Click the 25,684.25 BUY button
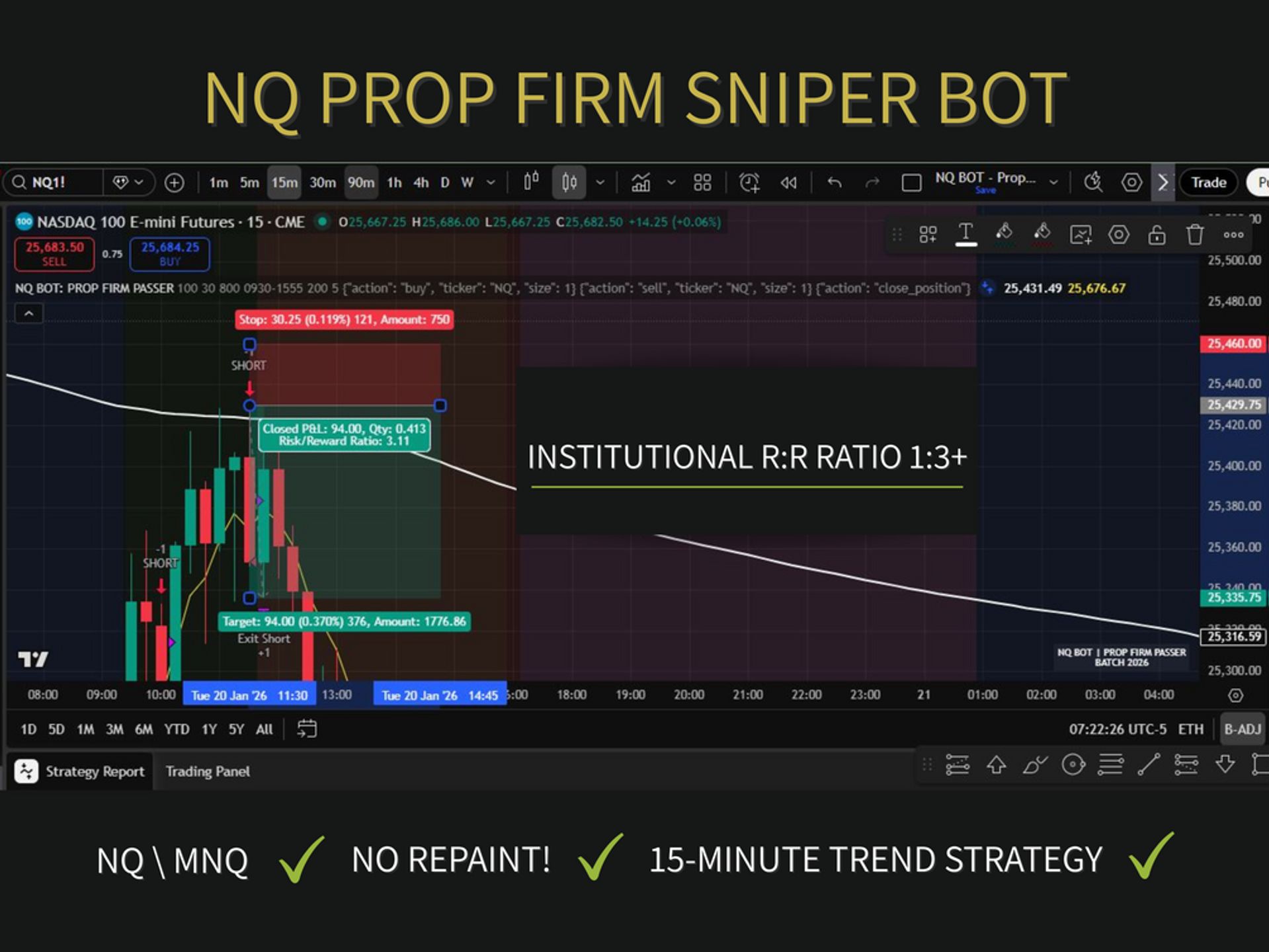The image size is (1269, 952). point(170,254)
